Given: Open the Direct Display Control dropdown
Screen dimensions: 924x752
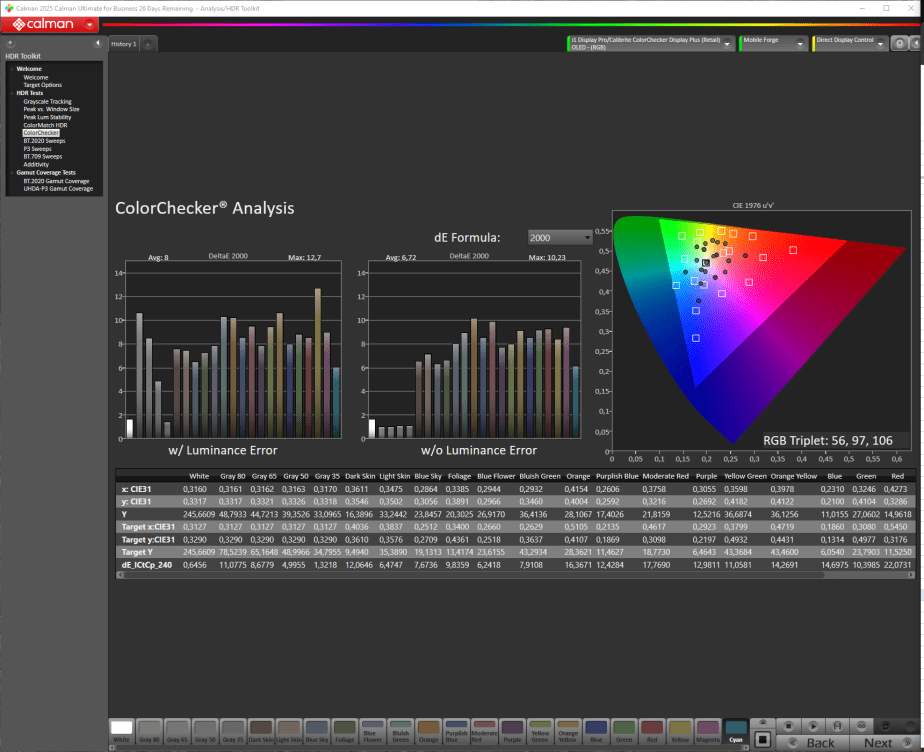Looking at the screenshot, I should tap(849, 43).
